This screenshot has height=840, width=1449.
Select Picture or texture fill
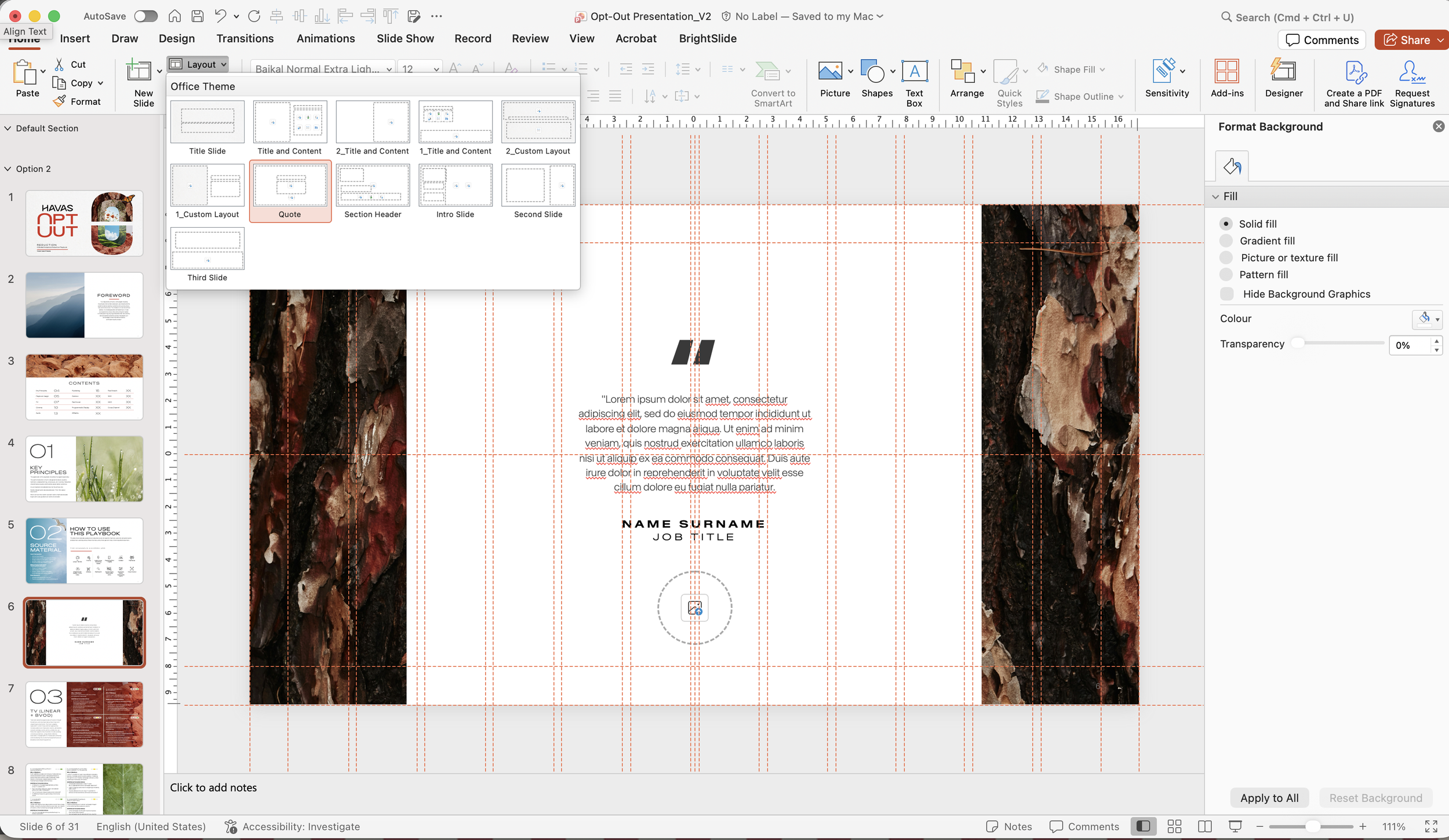[1226, 257]
